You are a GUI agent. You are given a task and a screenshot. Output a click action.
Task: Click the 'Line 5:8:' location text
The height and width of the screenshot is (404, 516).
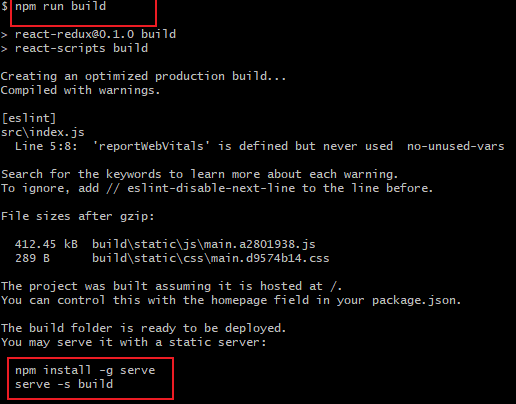pyautogui.click(x=46, y=146)
